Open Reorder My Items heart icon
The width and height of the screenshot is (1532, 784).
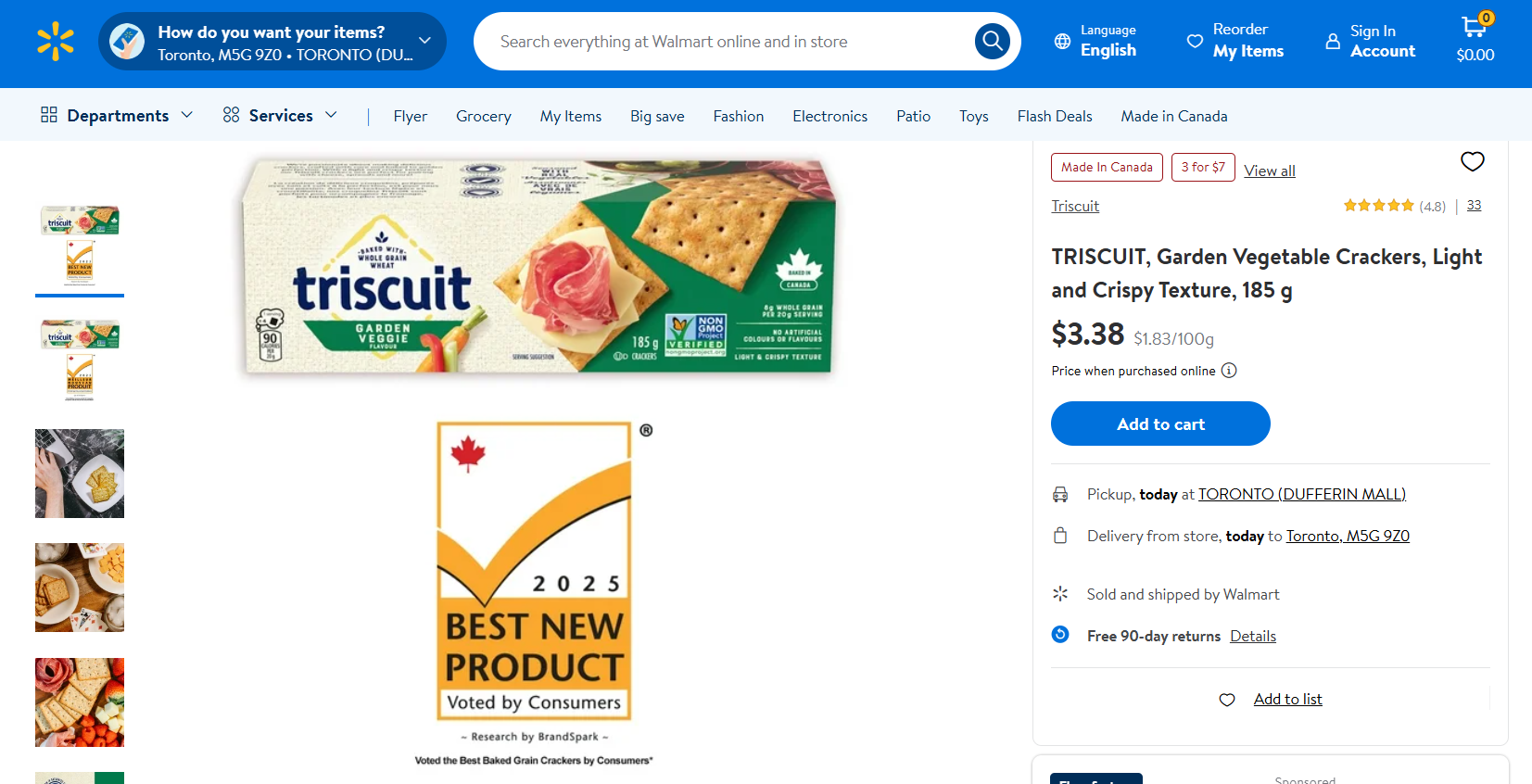(1195, 41)
